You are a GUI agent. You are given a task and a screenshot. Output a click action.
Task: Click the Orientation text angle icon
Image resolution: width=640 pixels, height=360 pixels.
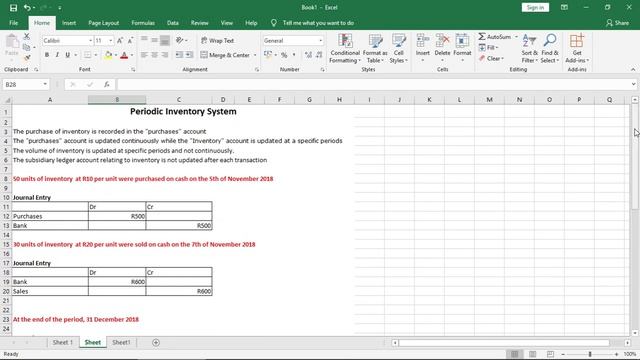180,40
